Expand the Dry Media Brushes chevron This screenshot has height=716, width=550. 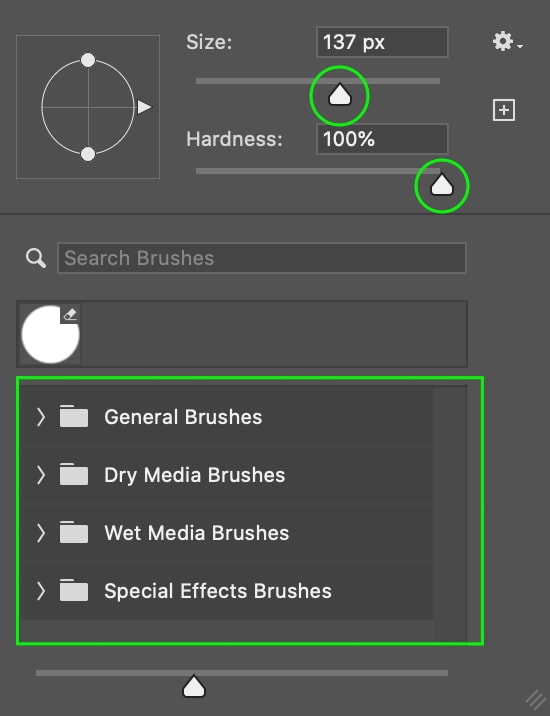click(41, 474)
